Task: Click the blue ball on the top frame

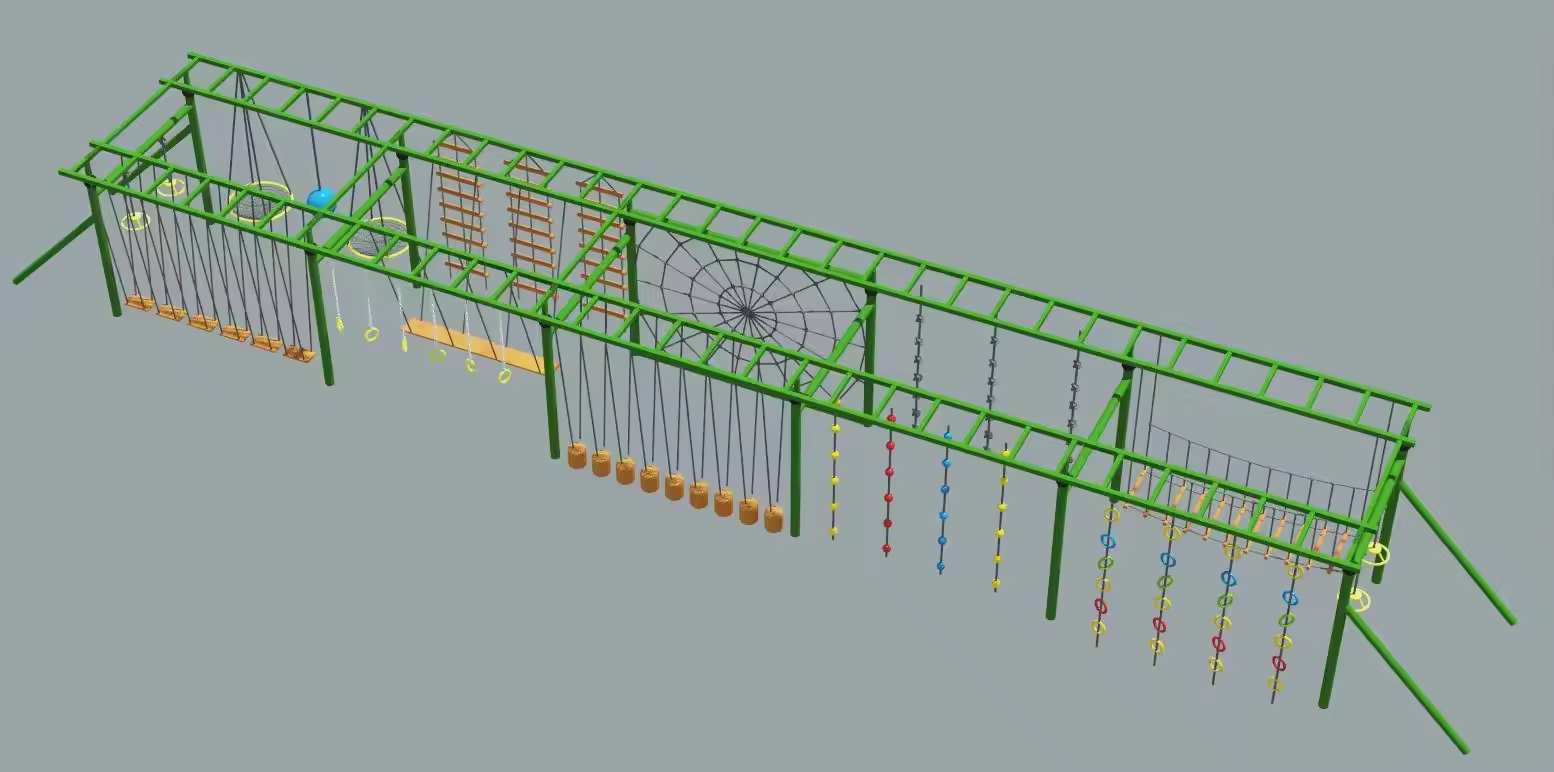Action: tap(321, 198)
